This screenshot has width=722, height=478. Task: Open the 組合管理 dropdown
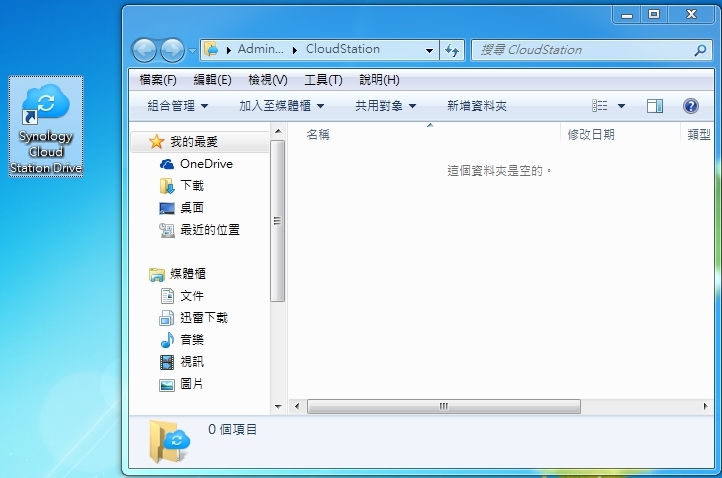pyautogui.click(x=178, y=106)
